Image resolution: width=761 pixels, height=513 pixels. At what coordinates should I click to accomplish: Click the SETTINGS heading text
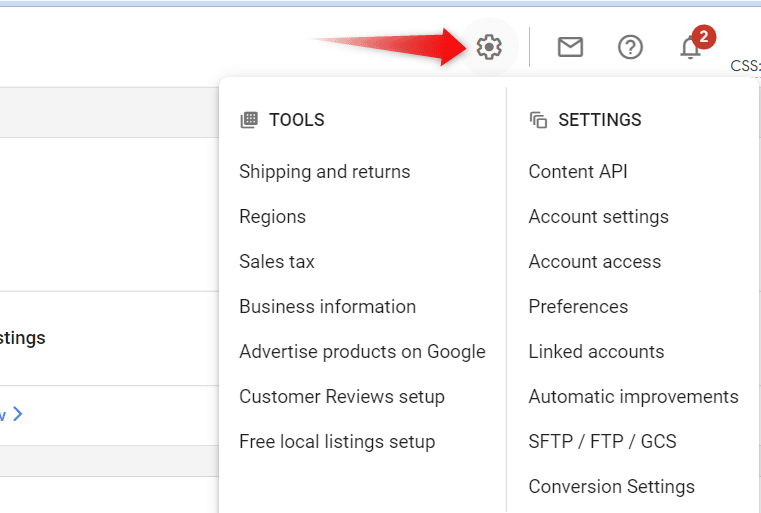(x=600, y=120)
